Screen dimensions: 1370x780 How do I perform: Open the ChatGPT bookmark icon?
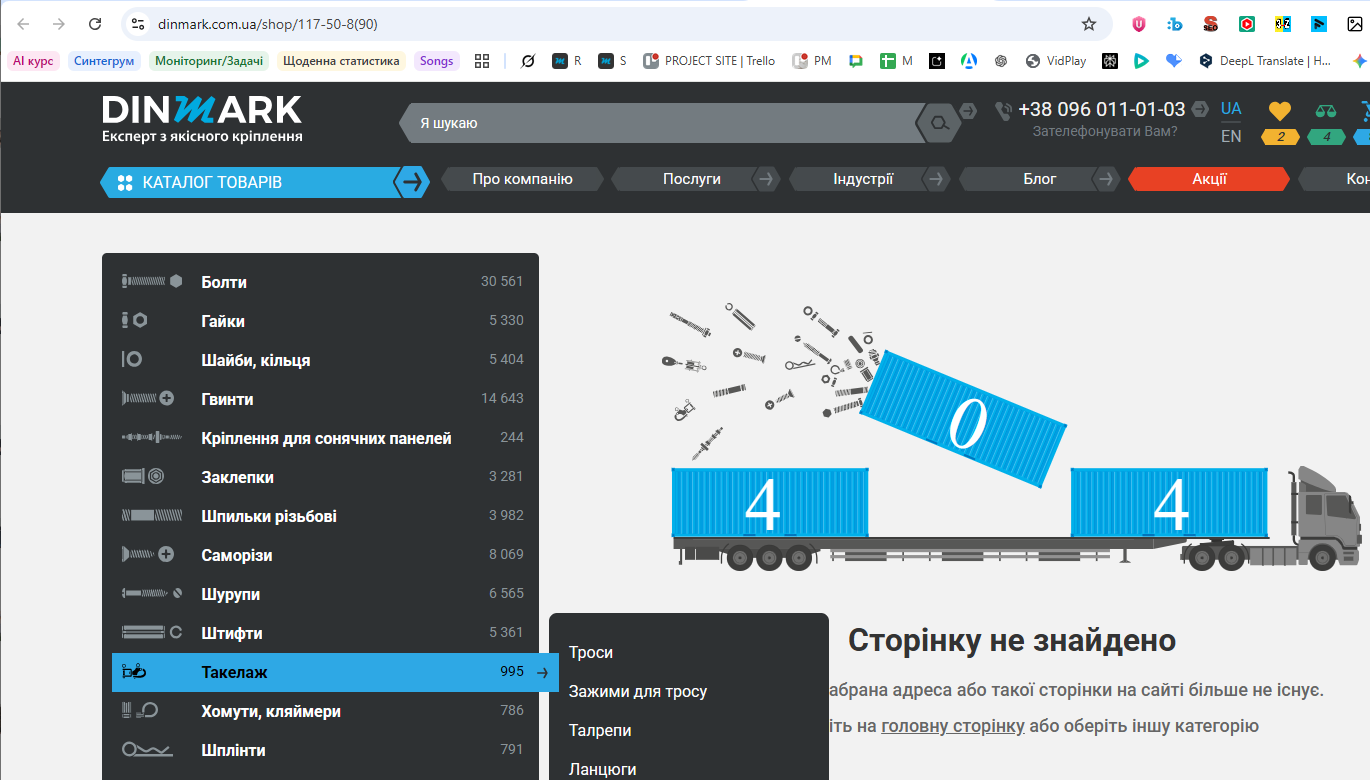point(1001,61)
